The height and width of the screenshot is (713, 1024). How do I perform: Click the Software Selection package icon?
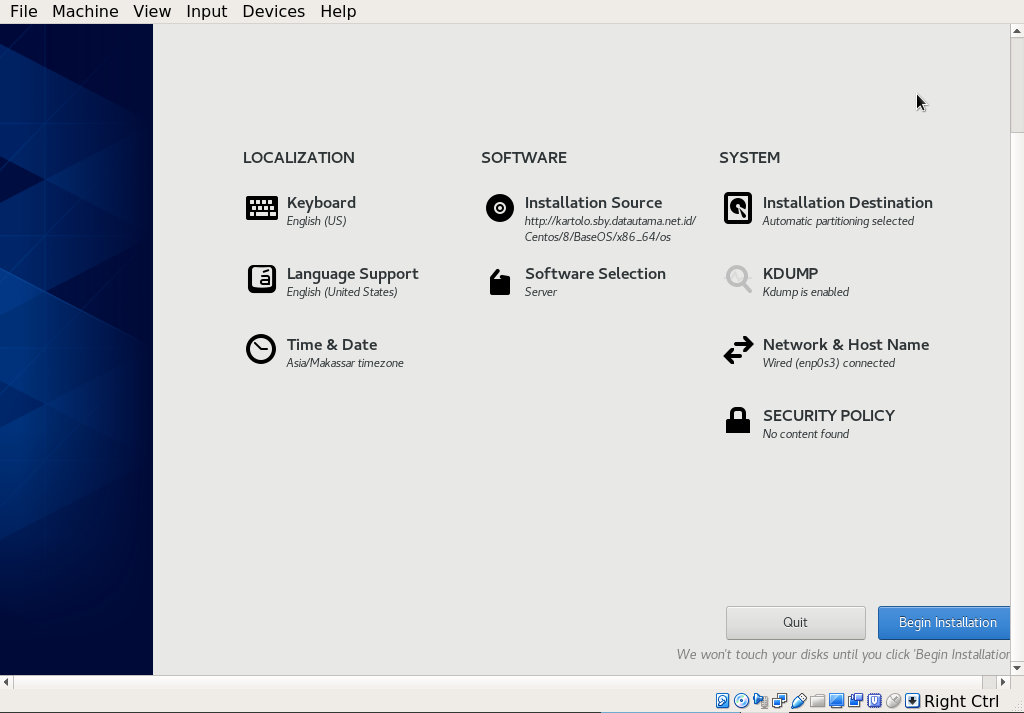[499, 283]
